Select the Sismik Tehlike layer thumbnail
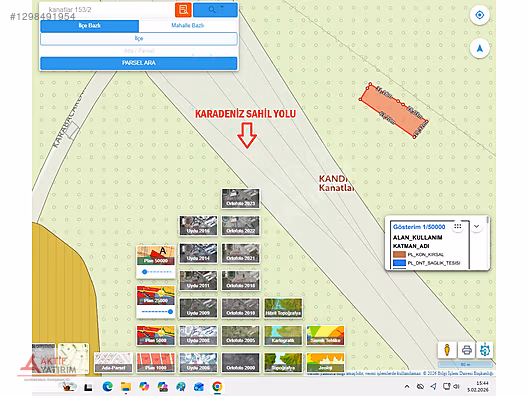The width and height of the screenshot is (528, 396). (325, 335)
